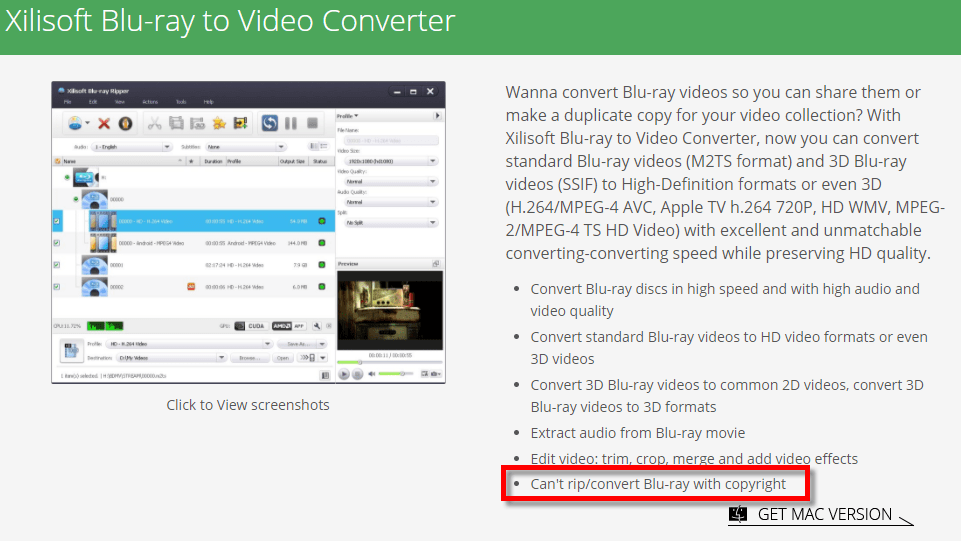Click the red X Remove icon
961x541 pixels.
[x=104, y=123]
